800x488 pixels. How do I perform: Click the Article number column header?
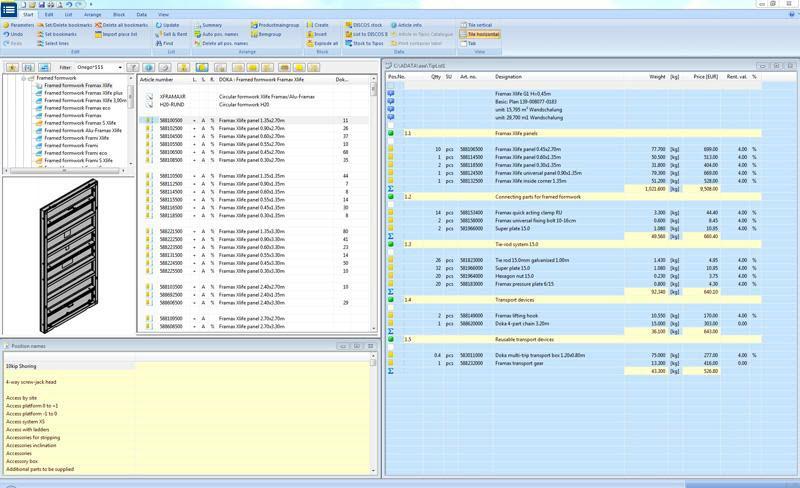(156, 80)
